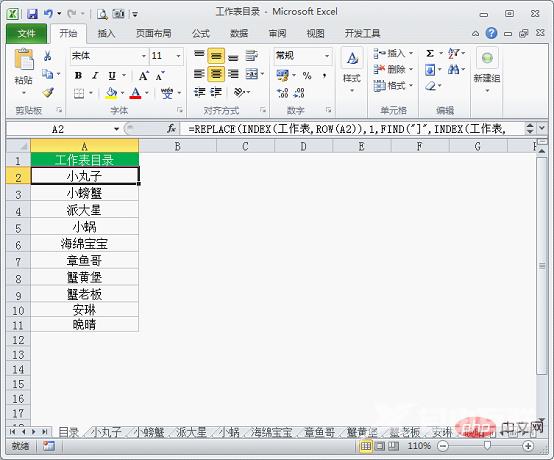Switch to the 页面布局 ribbon tab
The height and width of the screenshot is (460, 554).
tap(153, 34)
